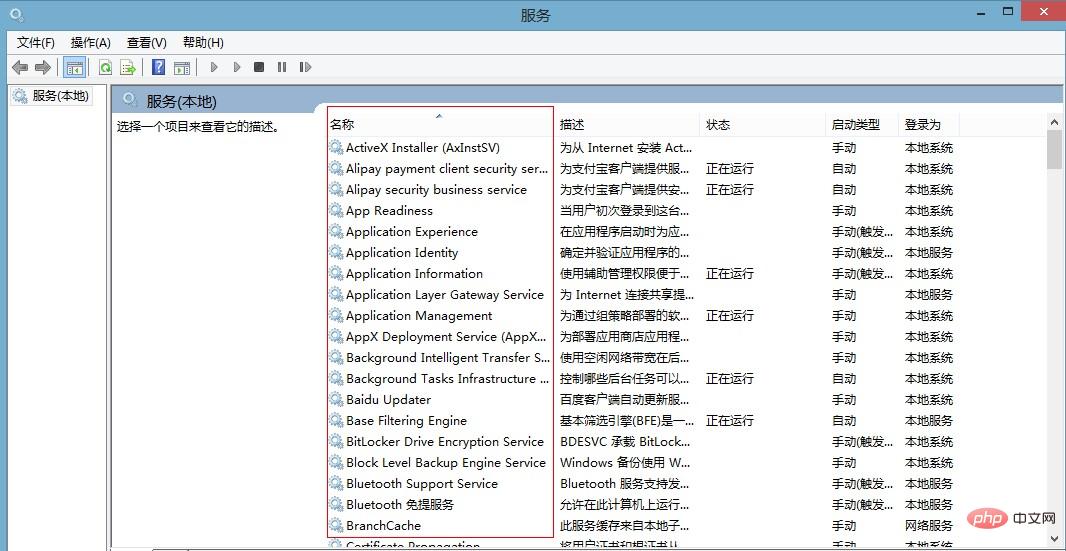Pause the service with the pause icon
The height and width of the screenshot is (551, 1066).
click(281, 67)
